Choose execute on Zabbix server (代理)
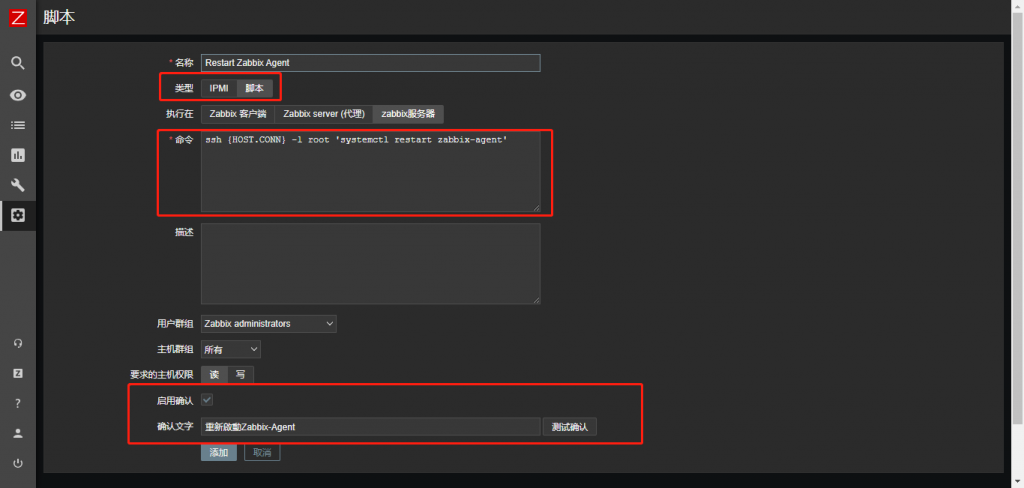Viewport: 1024px width, 488px height. tap(323, 114)
